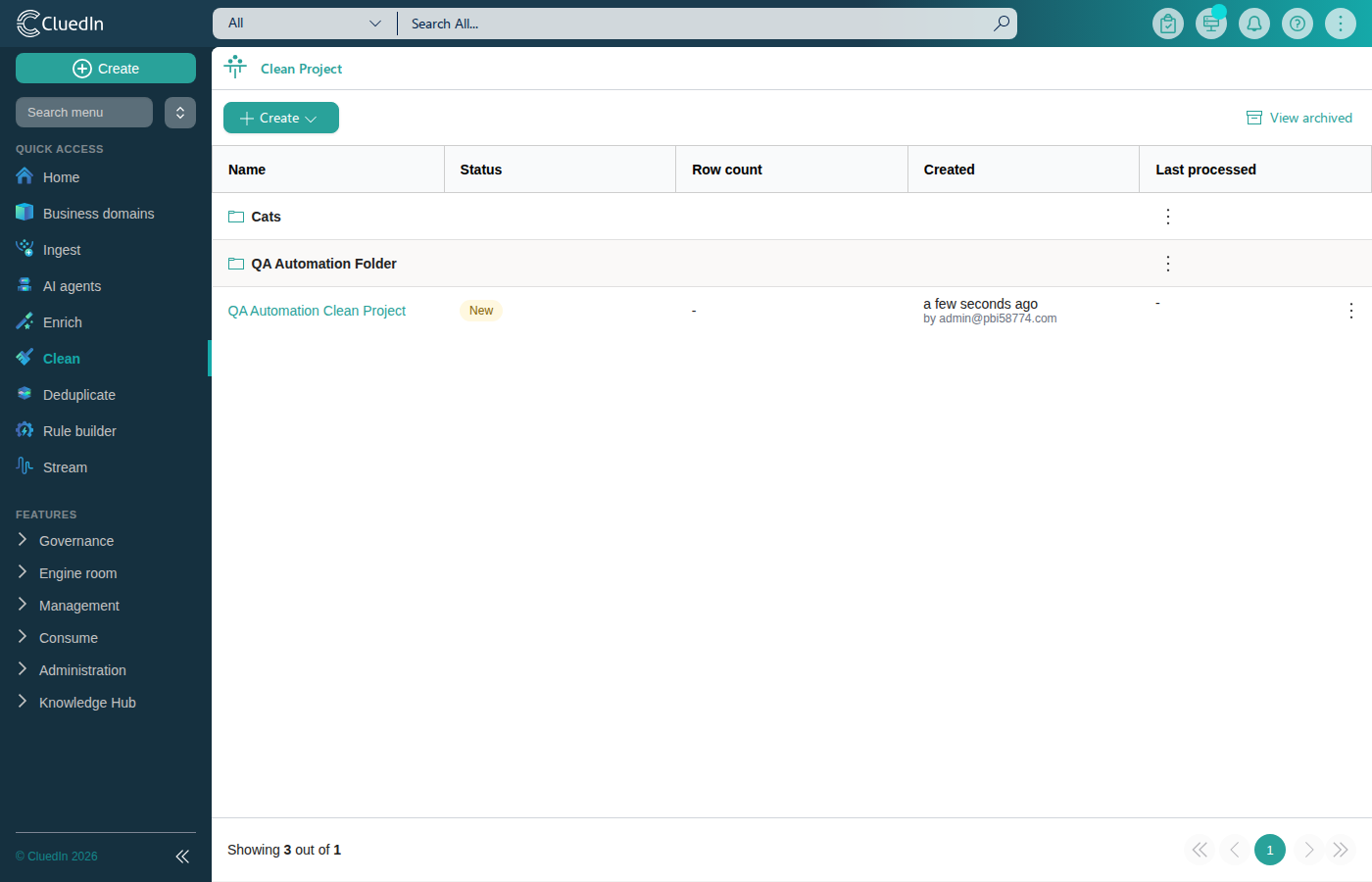
Task: Open the clipboard tasks icon in header
Action: pos(1168,24)
